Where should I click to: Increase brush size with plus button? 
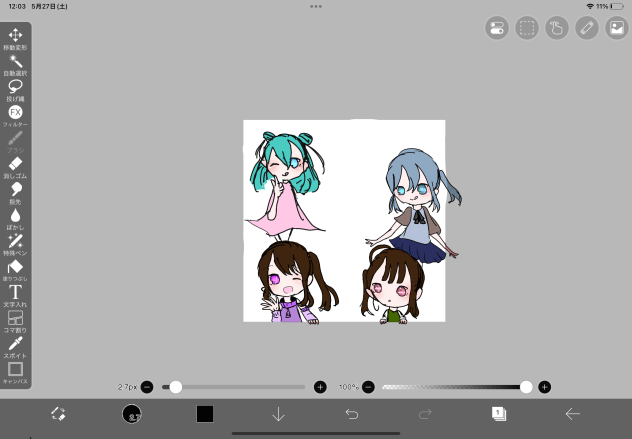coord(320,387)
